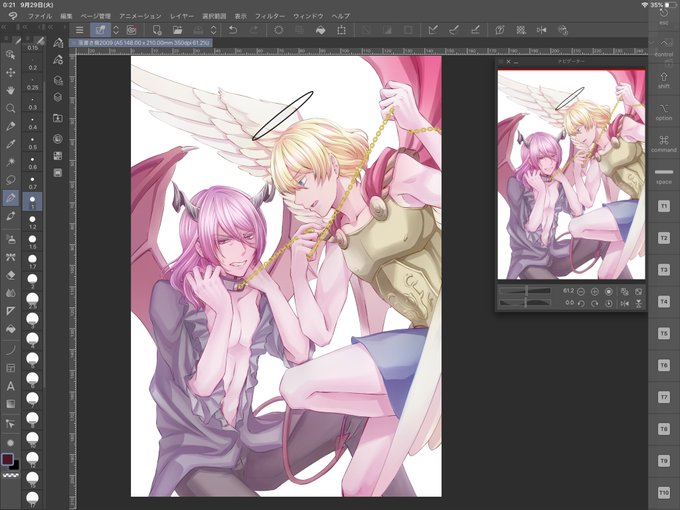
Task: Toggle flip vertical in the Navigator
Action: (x=638, y=303)
